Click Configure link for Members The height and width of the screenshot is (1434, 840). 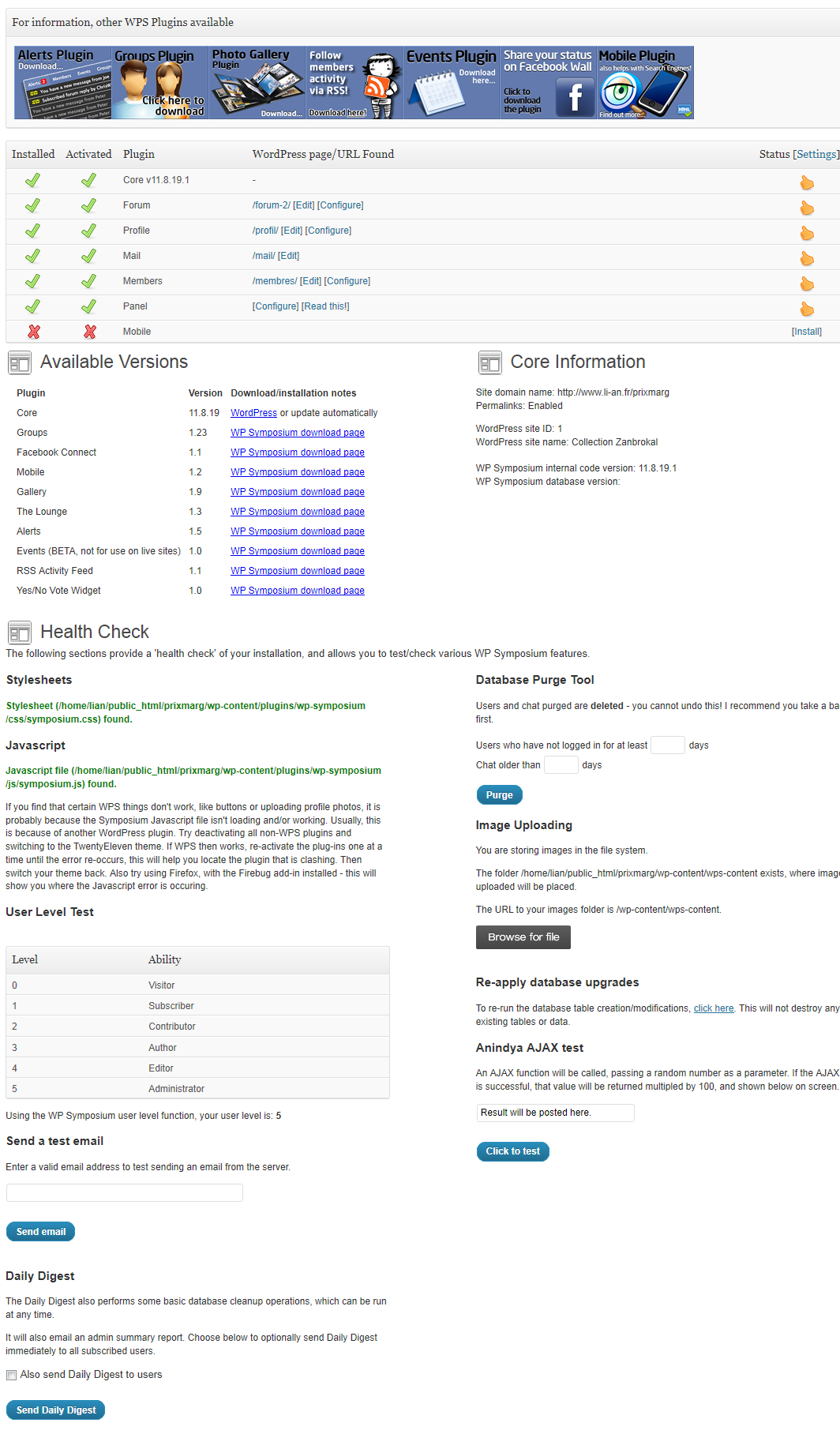coord(347,281)
